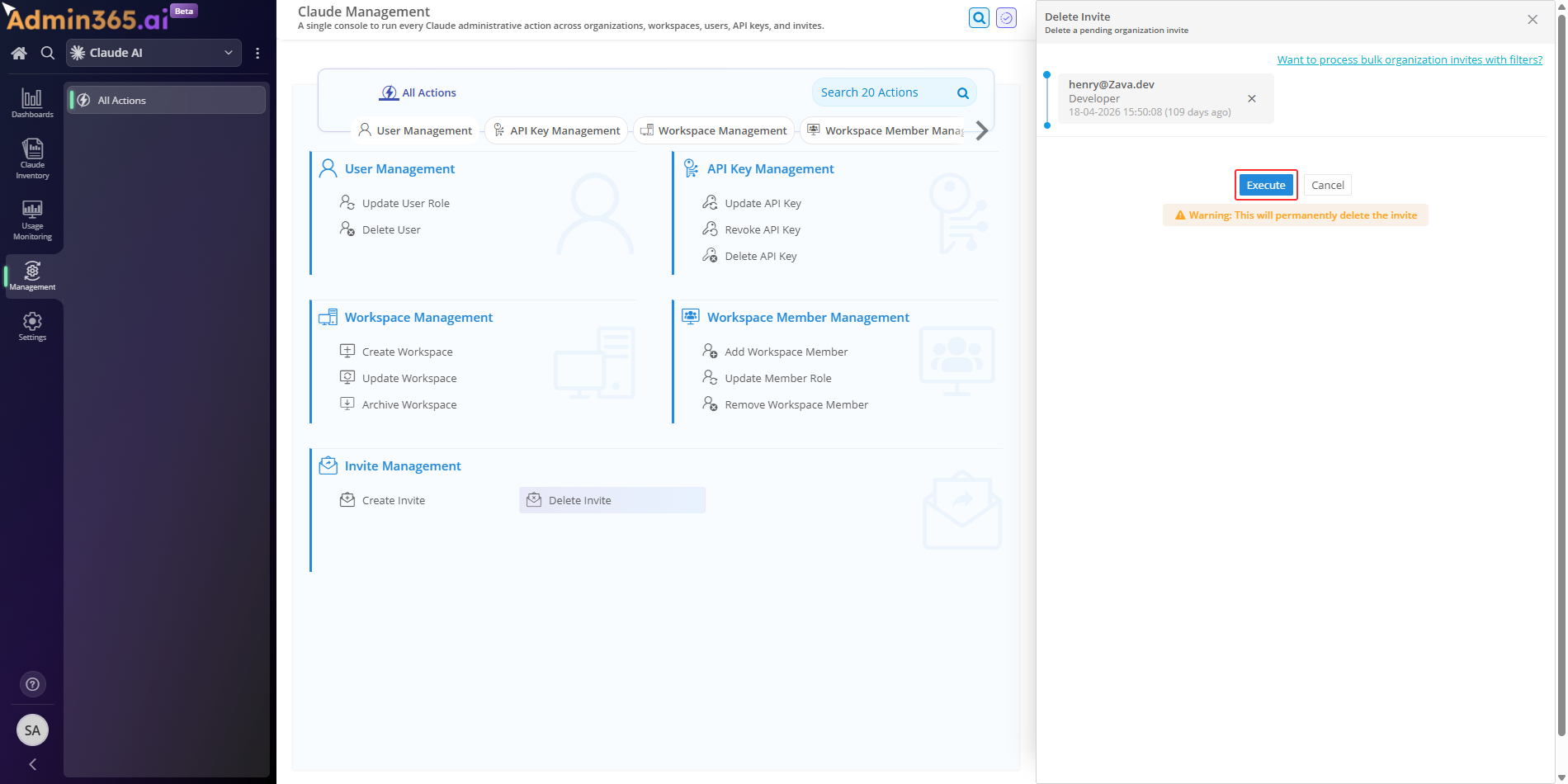Open the Update Member Role action

[x=767, y=378]
